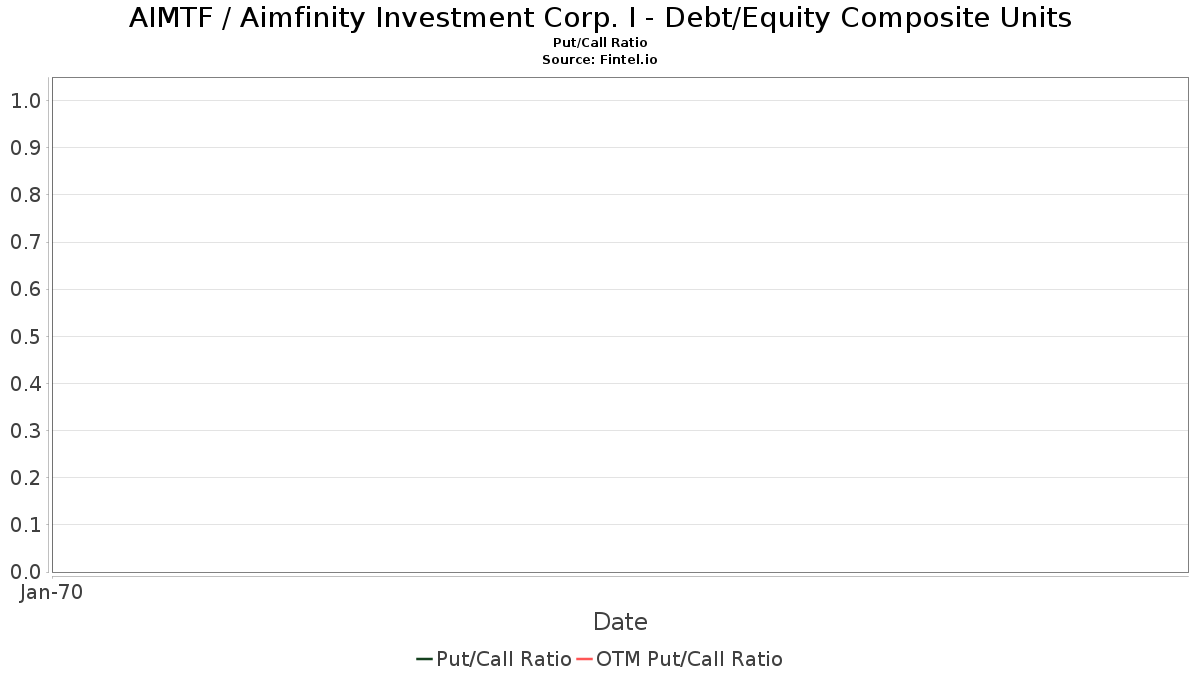Click the 0.8 y-axis label
This screenshot has height=675, width=1200.
[x=25, y=195]
